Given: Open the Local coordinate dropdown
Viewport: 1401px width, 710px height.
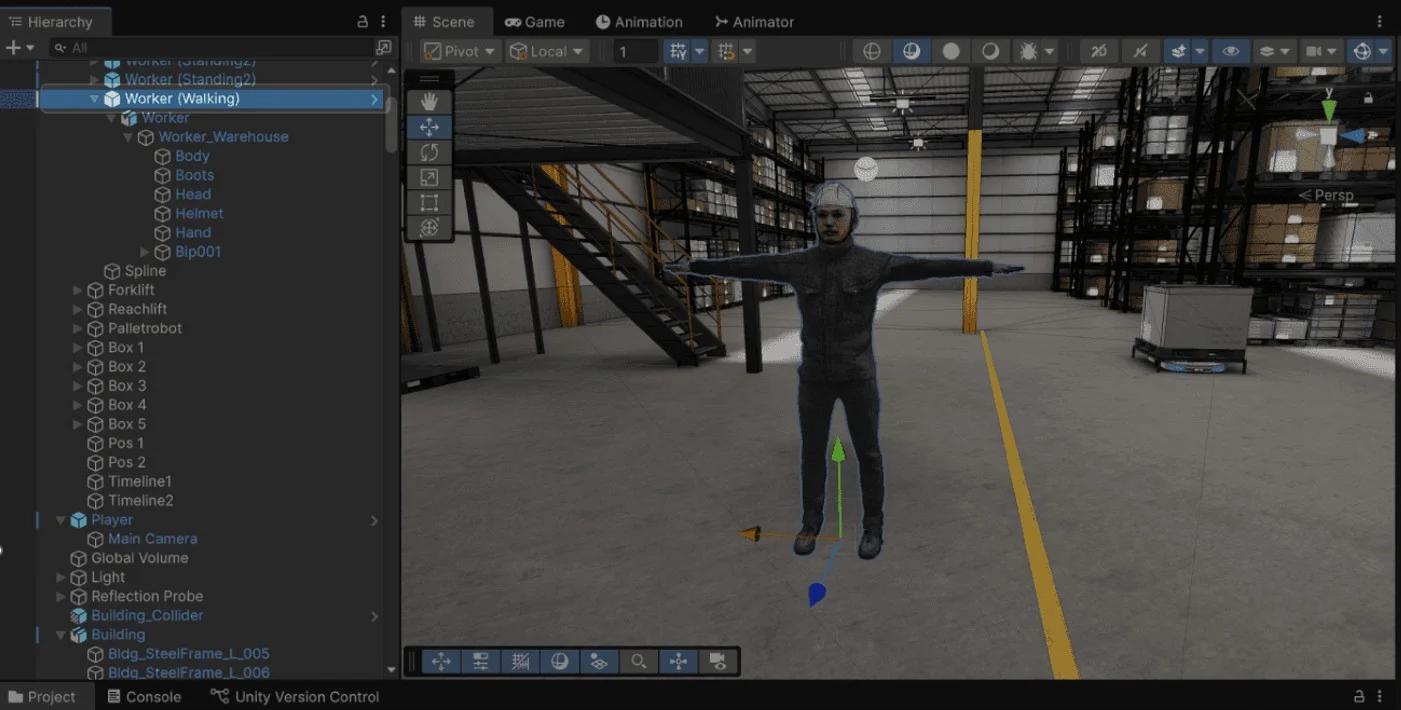Looking at the screenshot, I should coord(547,51).
